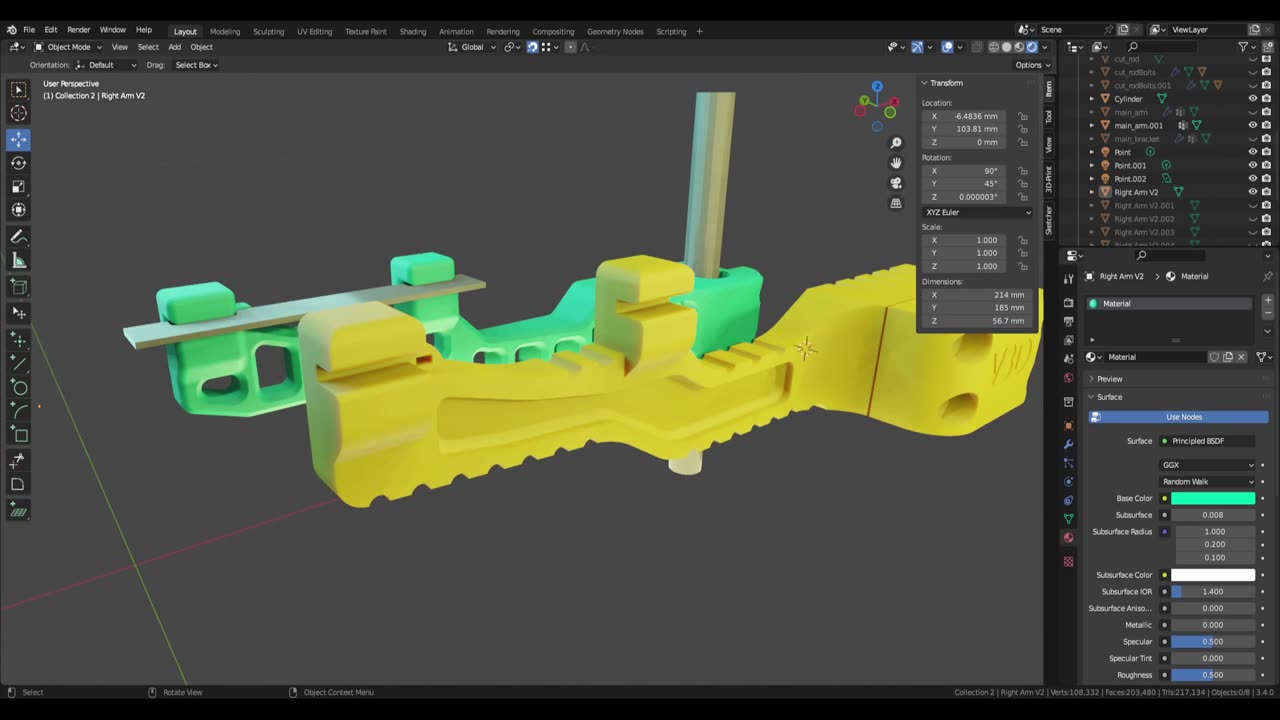Image resolution: width=1280 pixels, height=720 pixels.
Task: Open the World properties tab
Action: (1068, 378)
